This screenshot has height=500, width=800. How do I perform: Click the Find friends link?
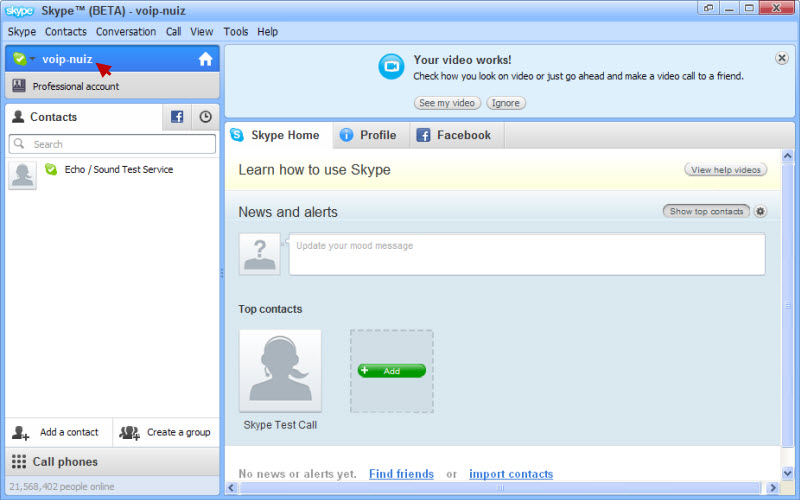pos(401,474)
